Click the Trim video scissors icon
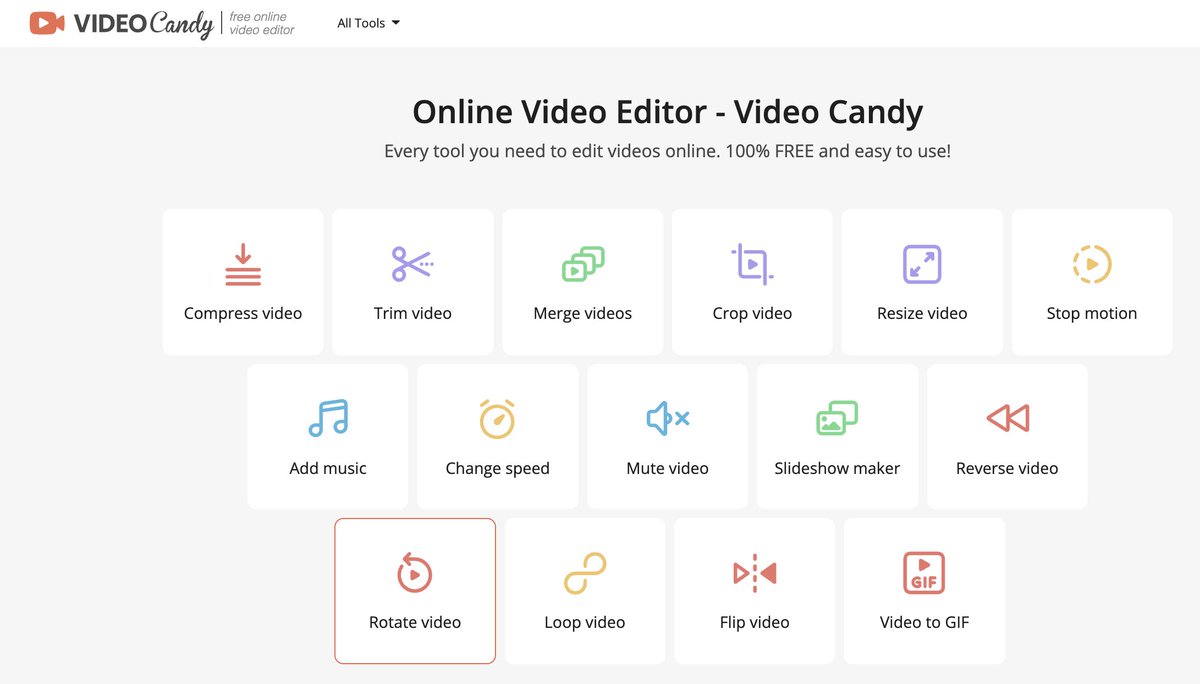The image size is (1200, 684). 412,264
